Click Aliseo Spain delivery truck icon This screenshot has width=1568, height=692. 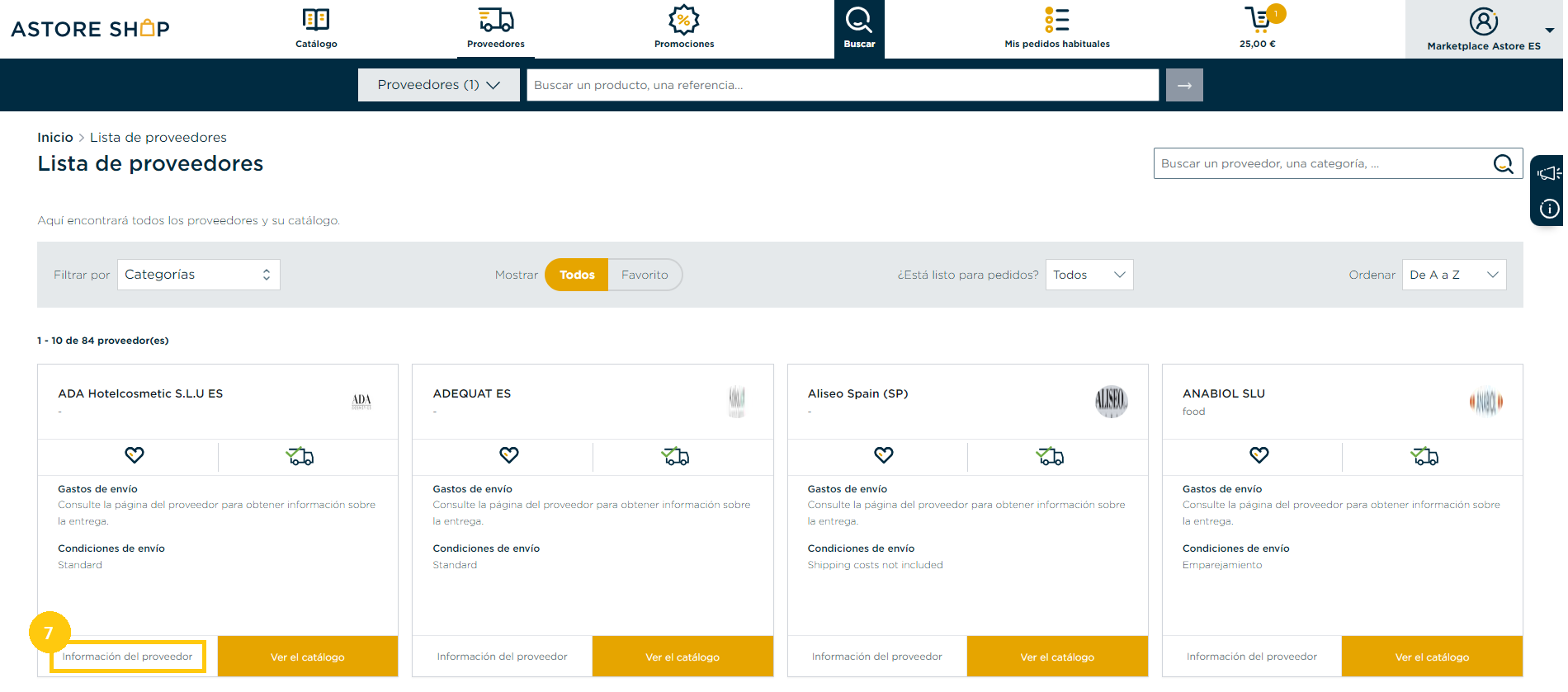pyautogui.click(x=1050, y=456)
